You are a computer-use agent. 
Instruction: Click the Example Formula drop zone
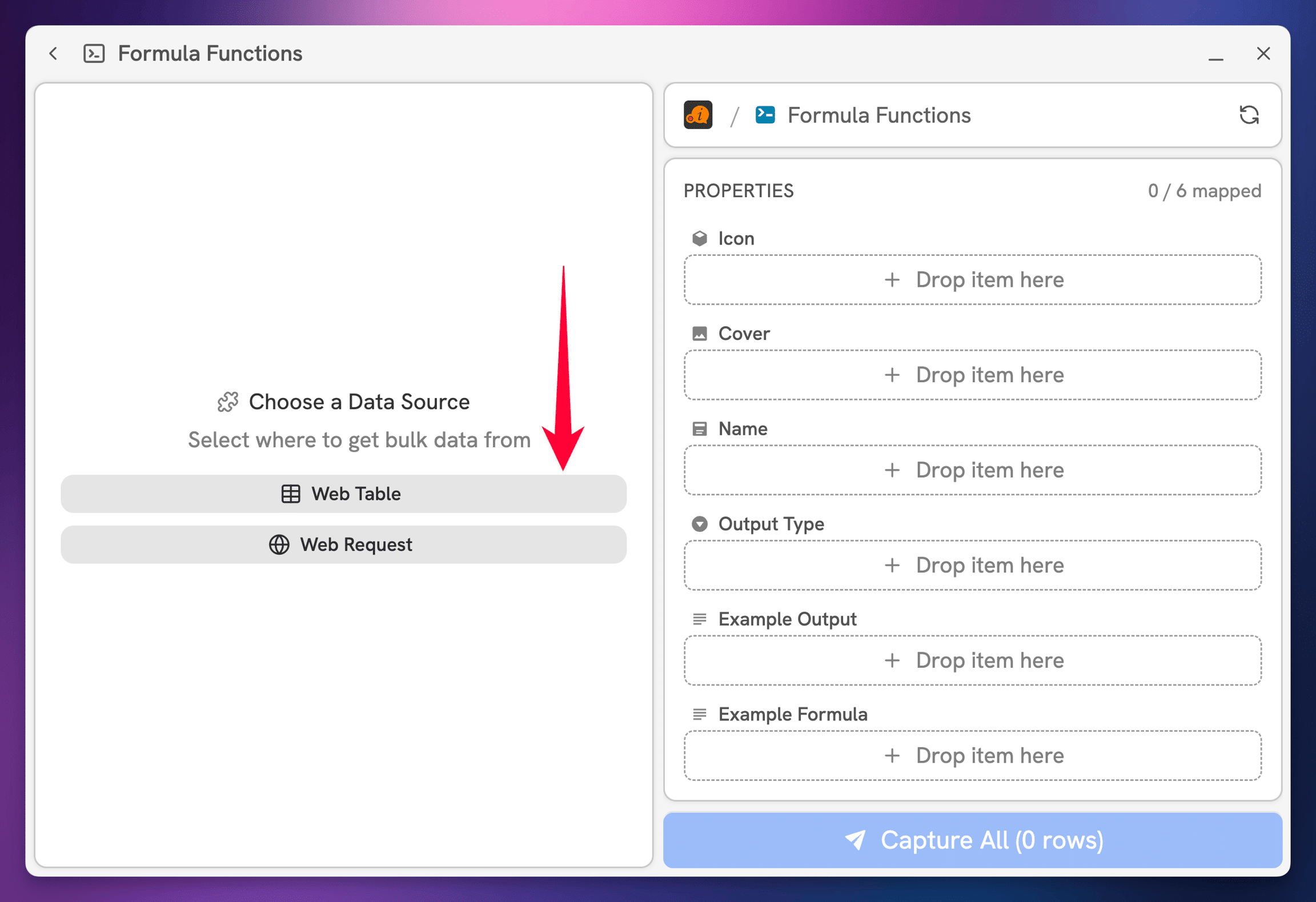tap(972, 756)
